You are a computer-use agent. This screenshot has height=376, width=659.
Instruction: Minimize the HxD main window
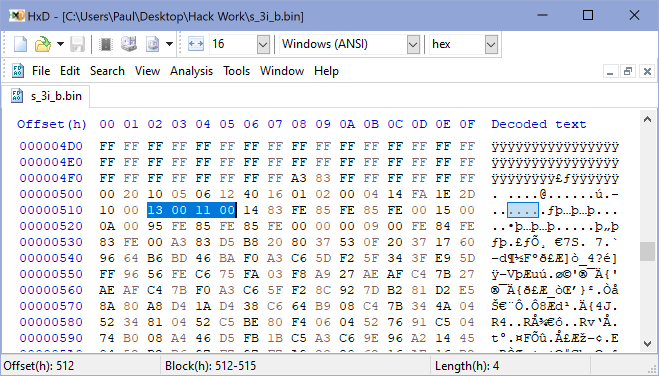(543, 16)
